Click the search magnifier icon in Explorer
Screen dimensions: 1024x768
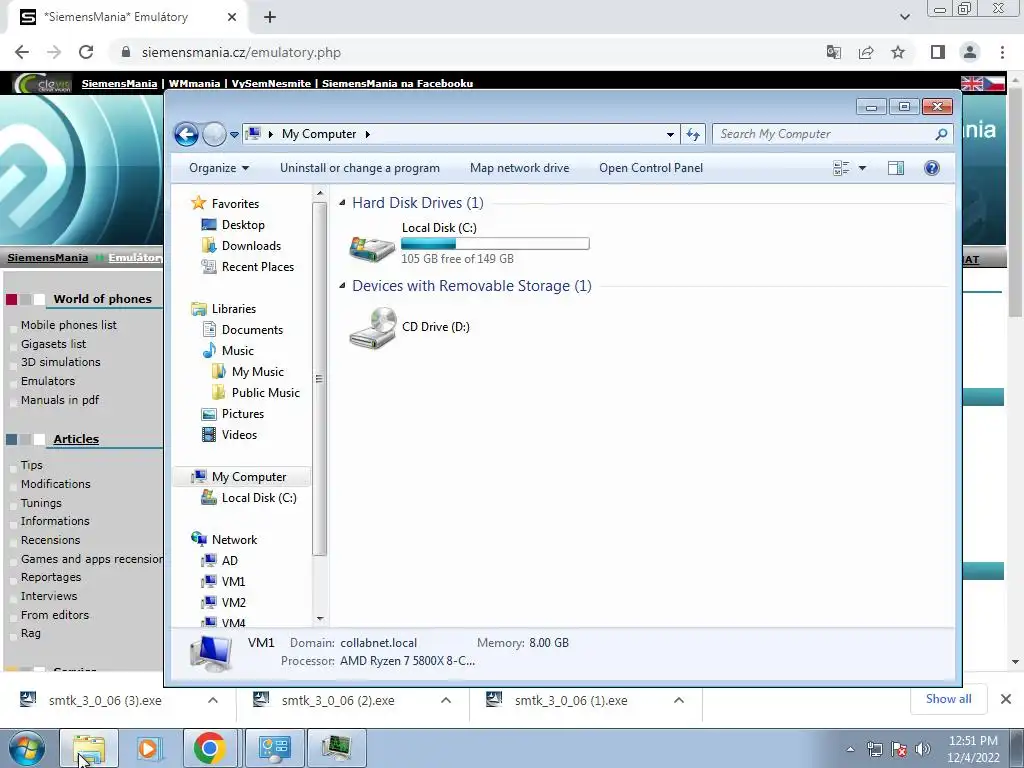point(940,134)
